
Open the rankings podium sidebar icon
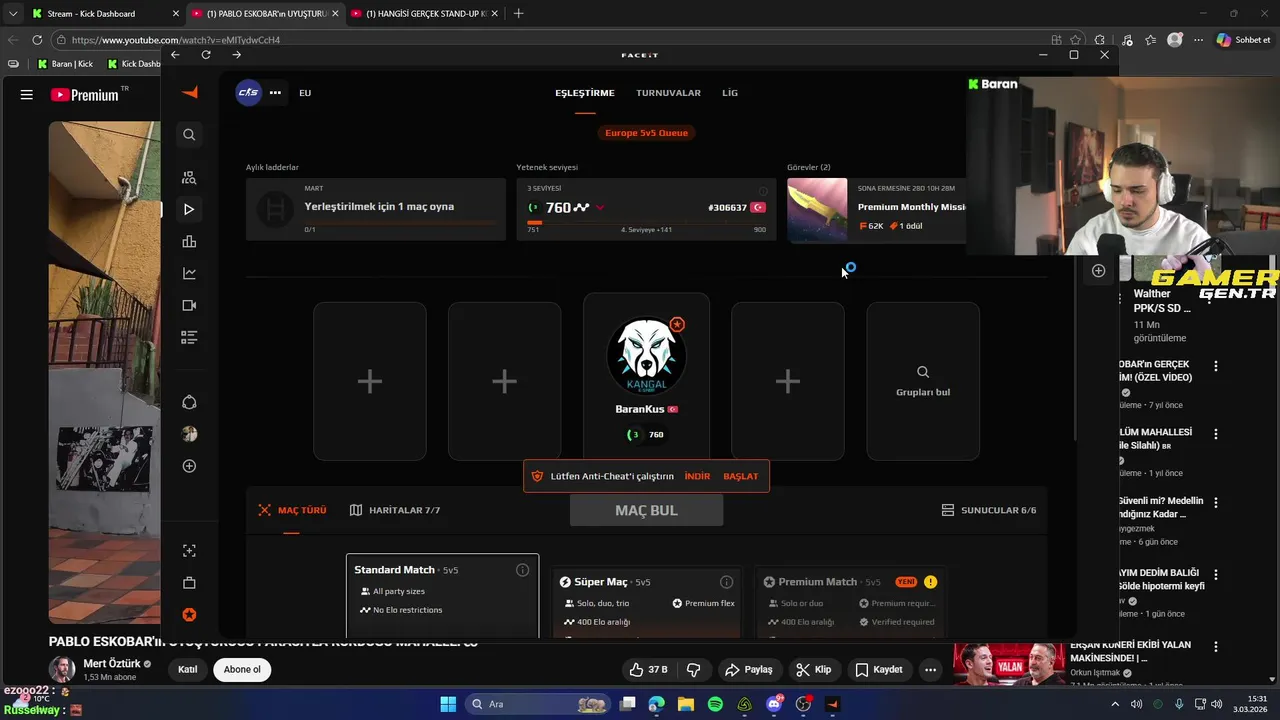(189, 241)
